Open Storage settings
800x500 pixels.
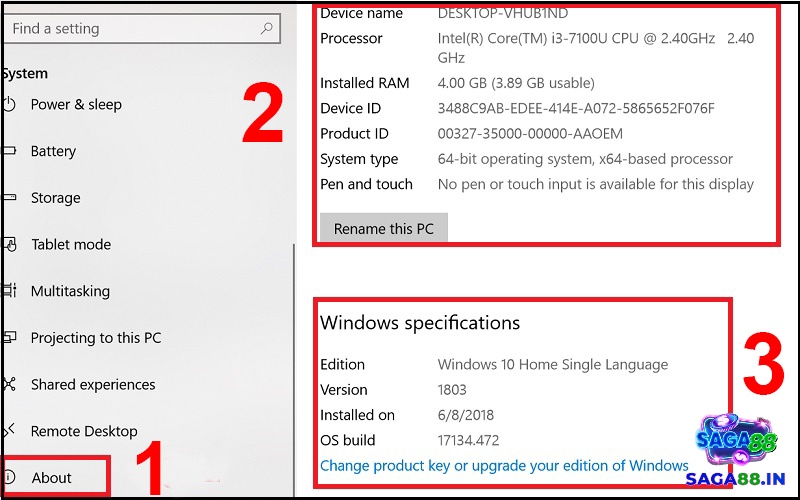pyautogui.click(x=56, y=198)
